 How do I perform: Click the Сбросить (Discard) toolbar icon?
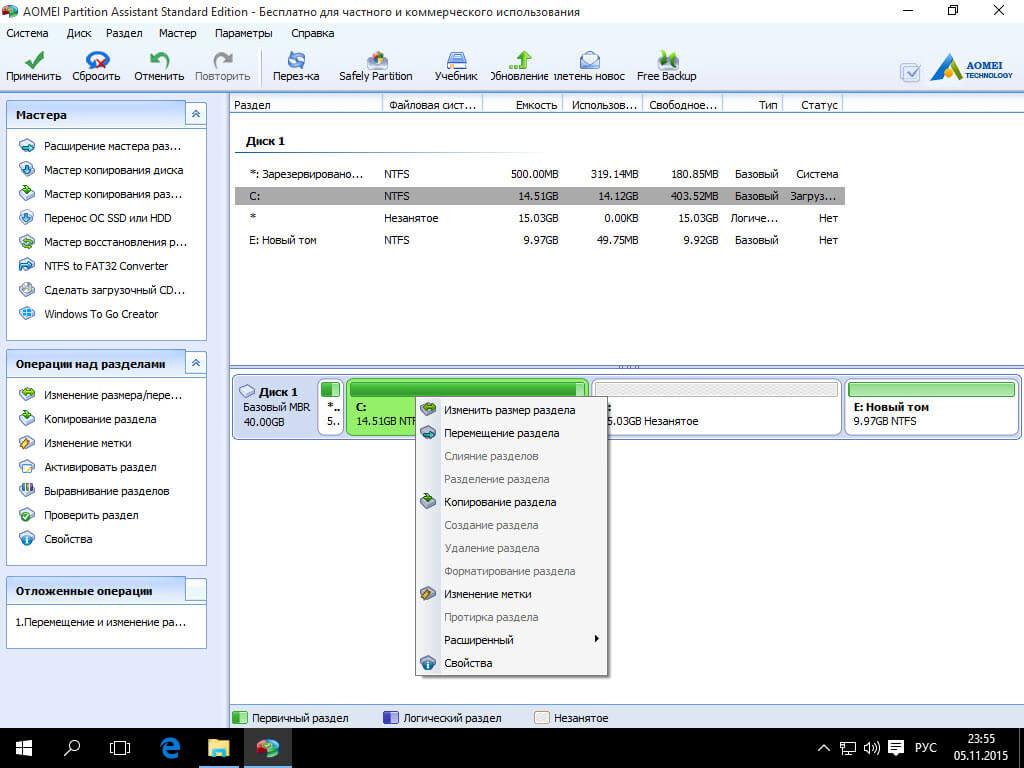click(x=96, y=66)
